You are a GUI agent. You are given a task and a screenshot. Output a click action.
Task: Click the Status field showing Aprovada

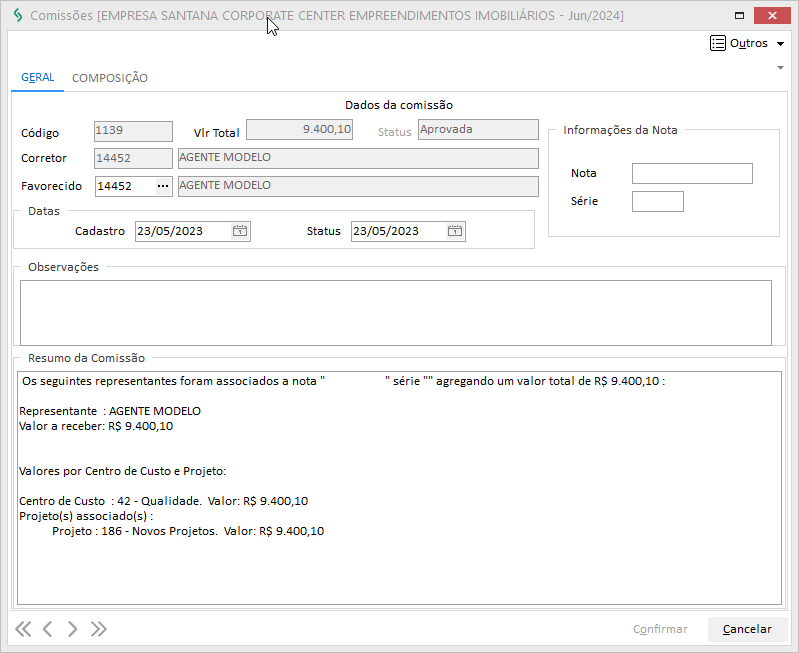[478, 129]
